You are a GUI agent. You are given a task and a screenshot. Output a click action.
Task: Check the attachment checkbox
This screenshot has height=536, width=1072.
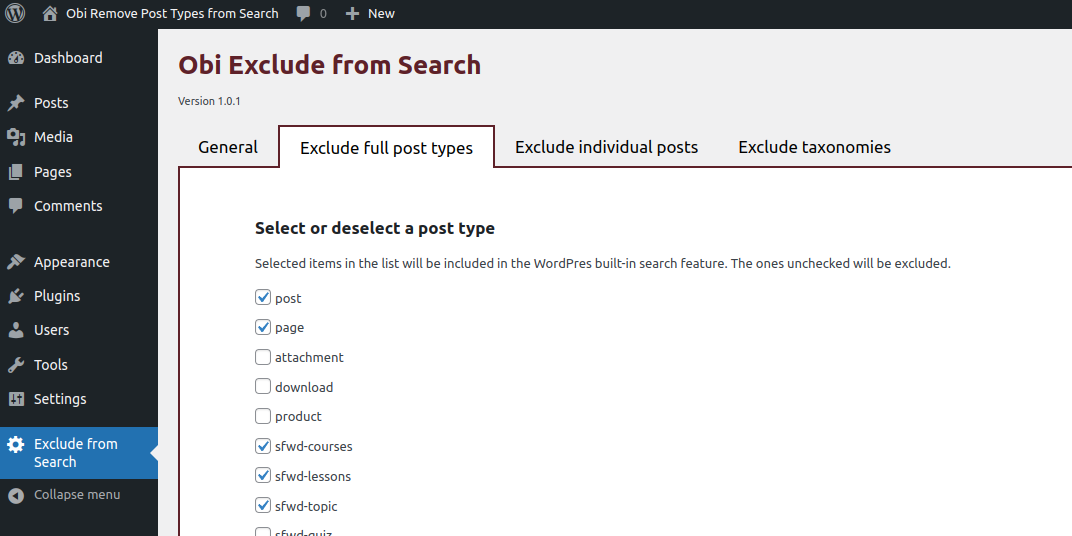pyautogui.click(x=263, y=357)
